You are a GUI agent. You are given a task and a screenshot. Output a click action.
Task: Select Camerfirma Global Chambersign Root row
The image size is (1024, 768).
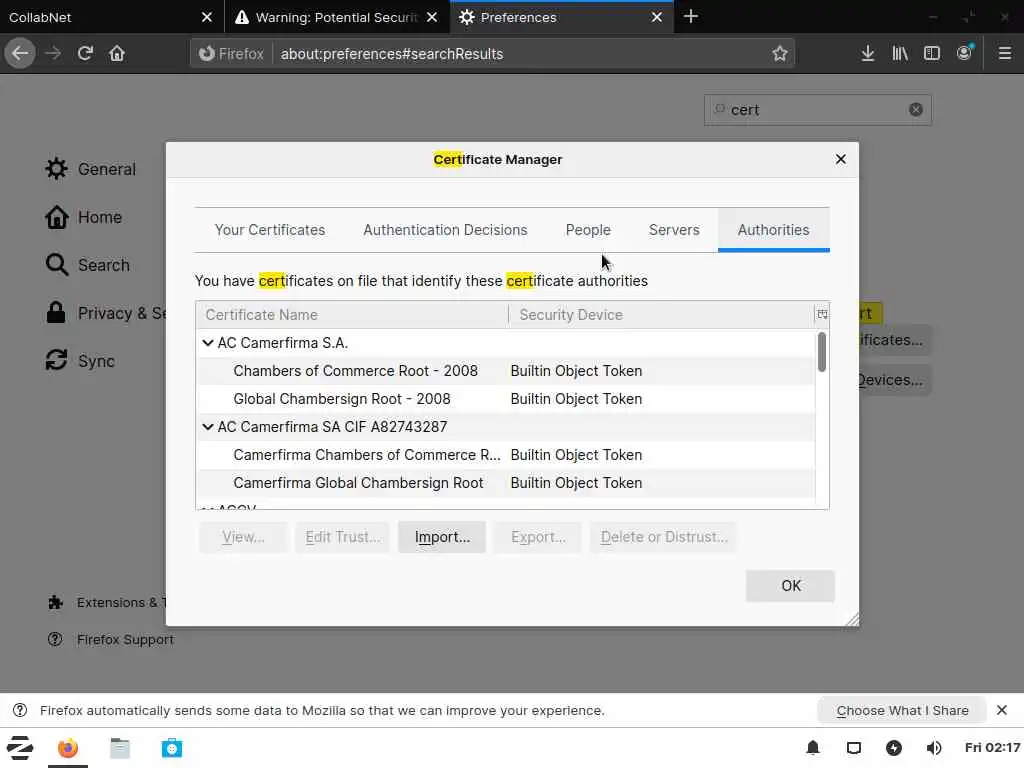pos(505,483)
